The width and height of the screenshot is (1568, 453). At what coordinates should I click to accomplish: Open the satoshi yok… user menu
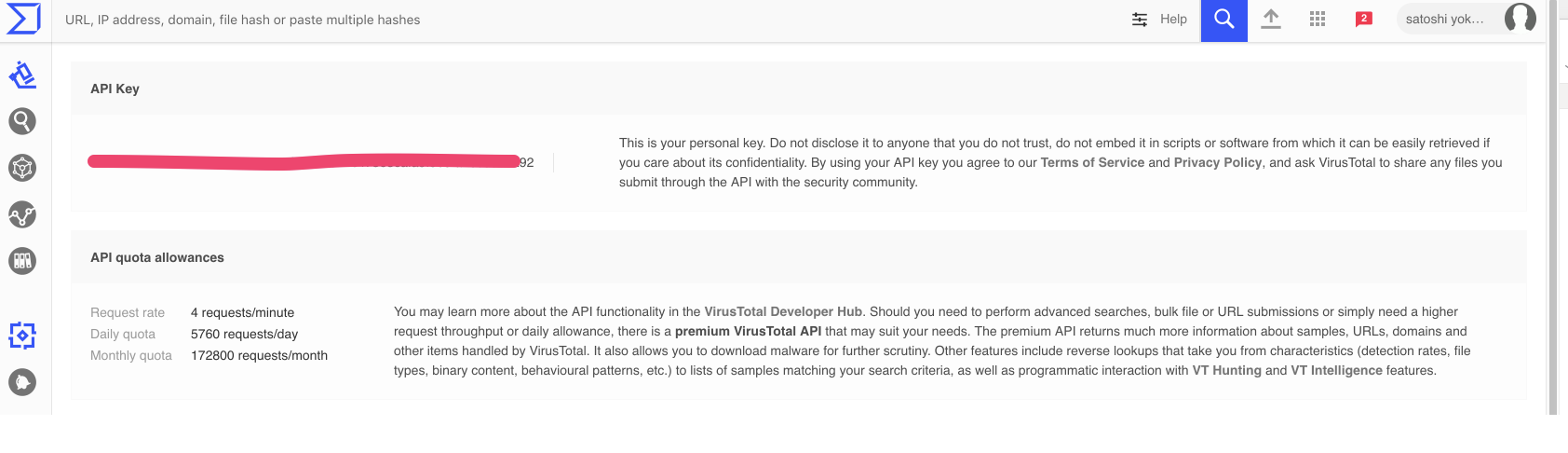(x=1467, y=19)
